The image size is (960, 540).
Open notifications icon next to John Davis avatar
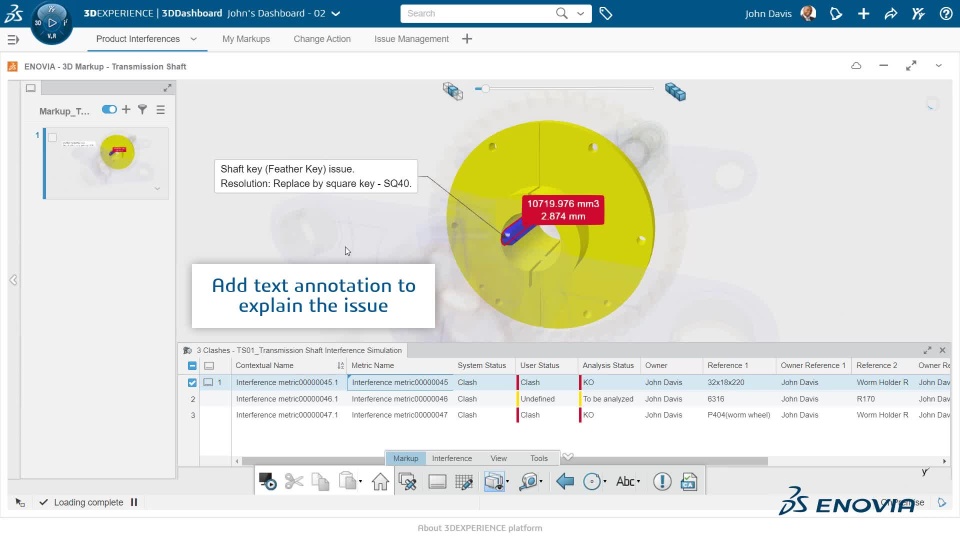click(x=836, y=13)
